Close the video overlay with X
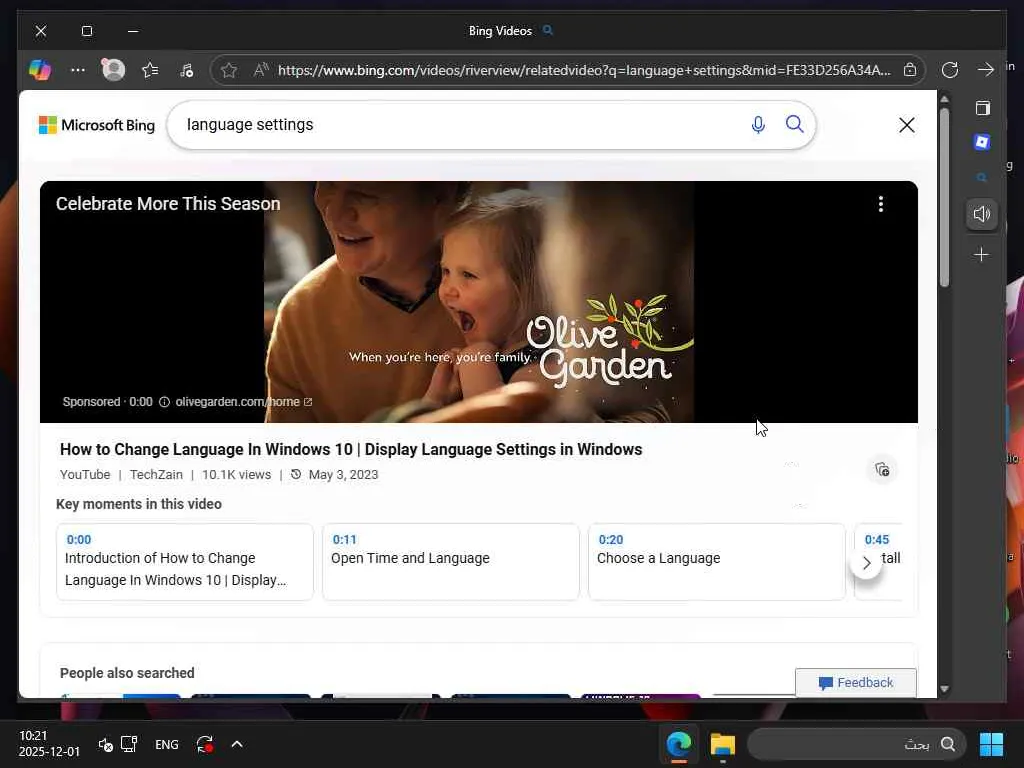Screen dimensions: 1024x768 coord(906,125)
